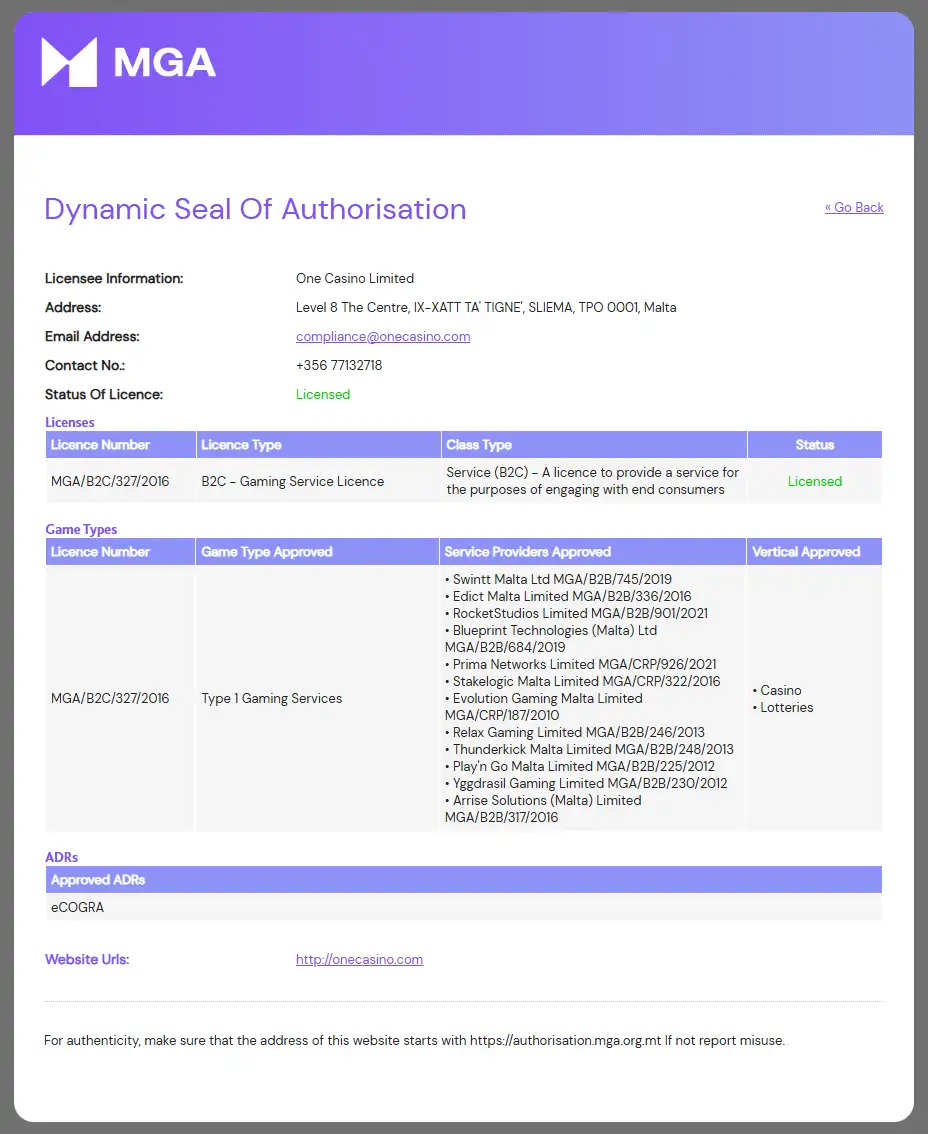This screenshot has height=1134, width=928.
Task: Click the Licence Type column header
Action: pos(318,445)
